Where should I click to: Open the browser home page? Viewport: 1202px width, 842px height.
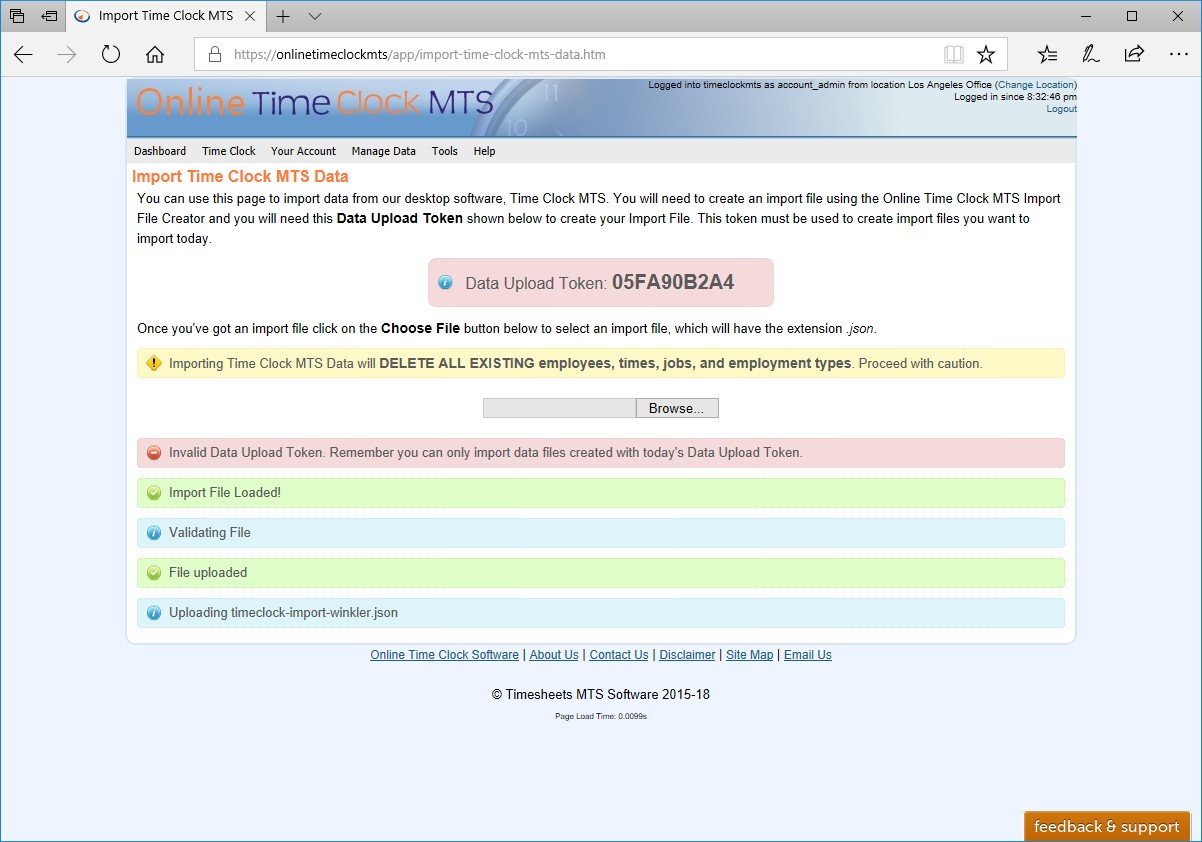click(155, 55)
